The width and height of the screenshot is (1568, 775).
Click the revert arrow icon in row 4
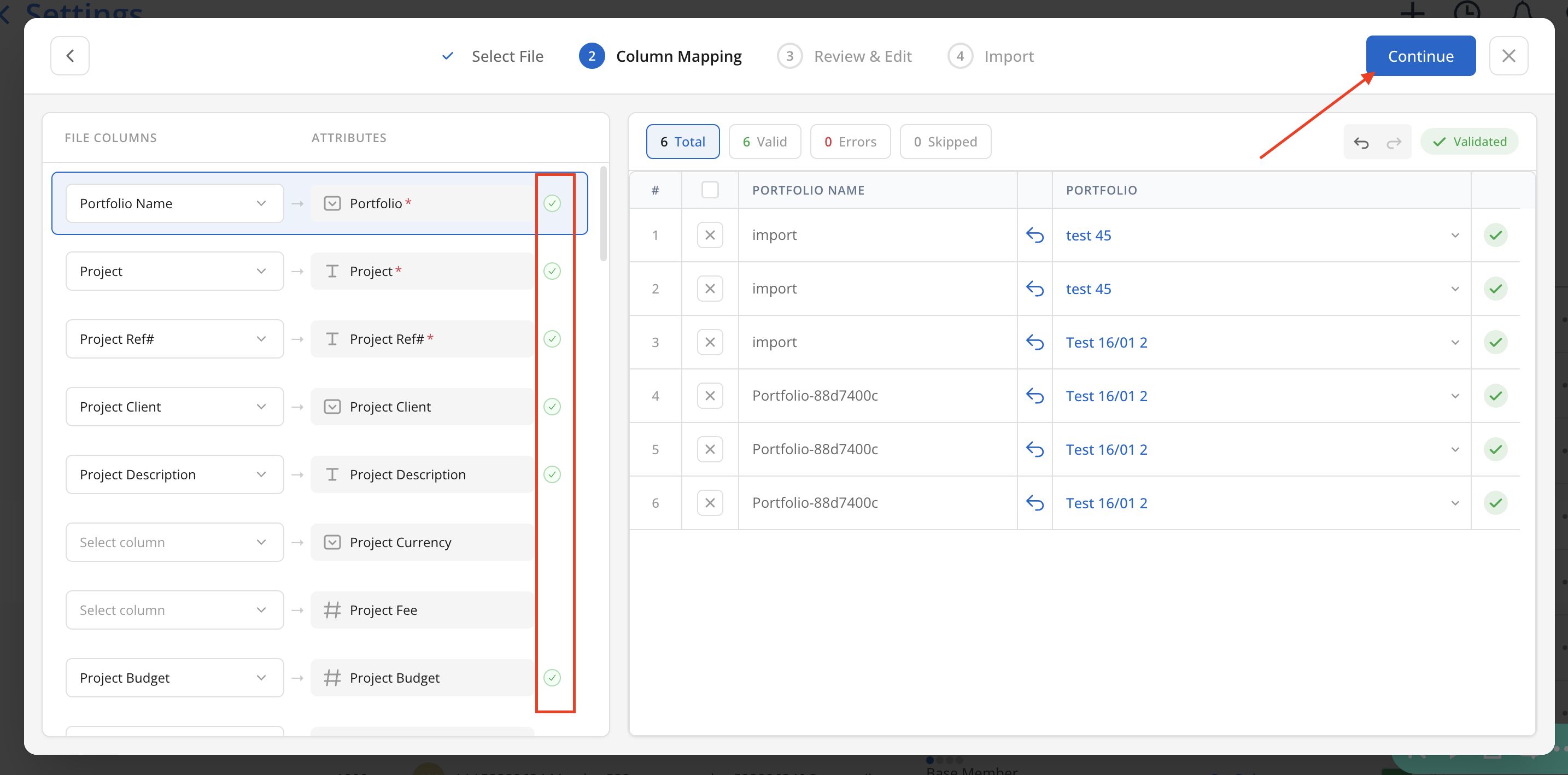click(x=1034, y=396)
